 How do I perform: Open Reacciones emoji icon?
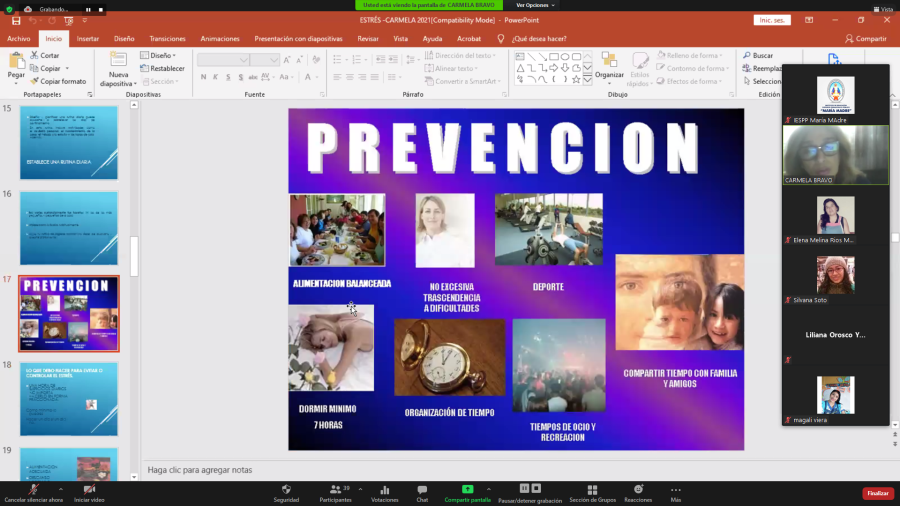click(638, 490)
